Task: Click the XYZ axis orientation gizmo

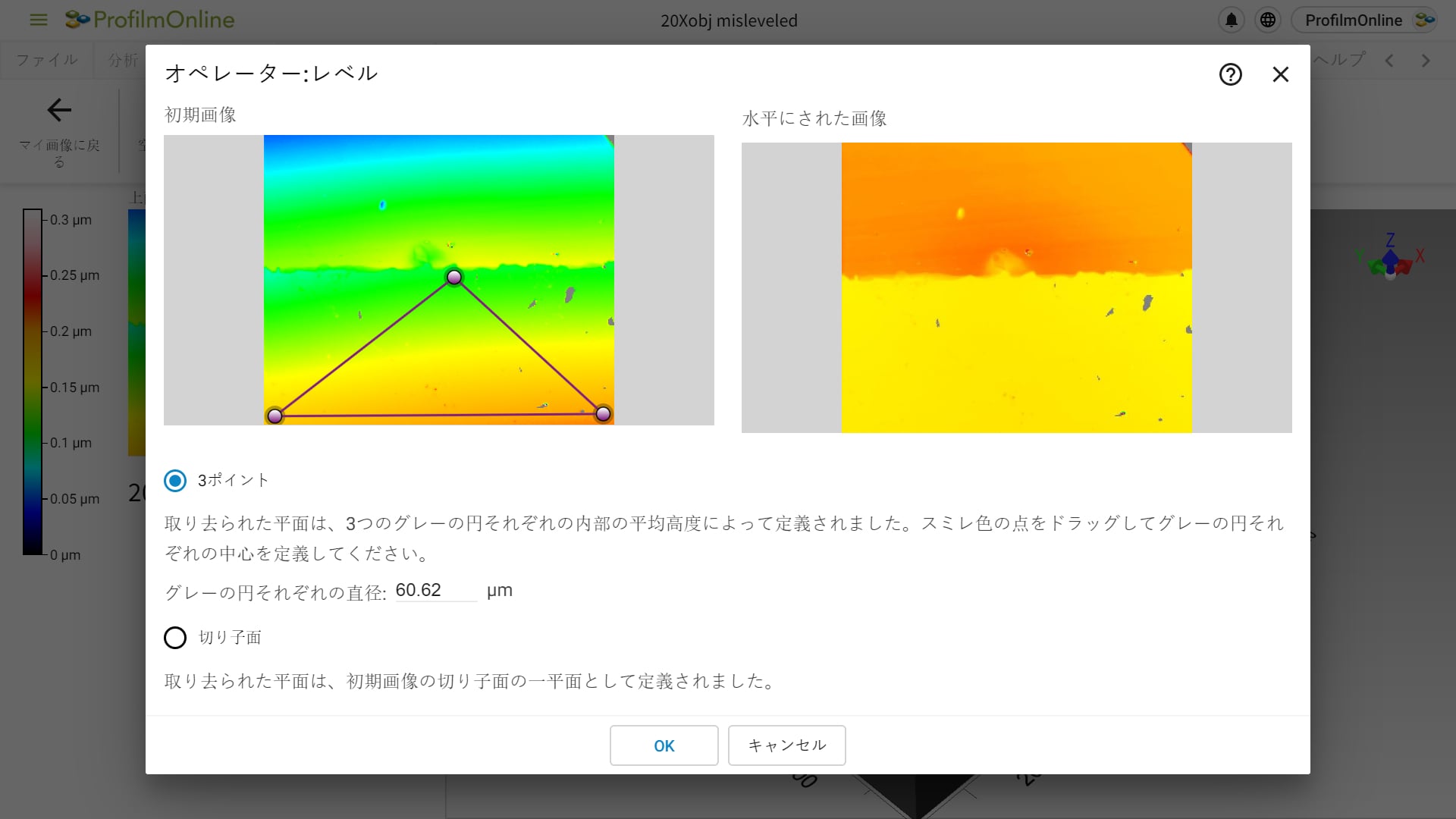Action: point(1391,258)
